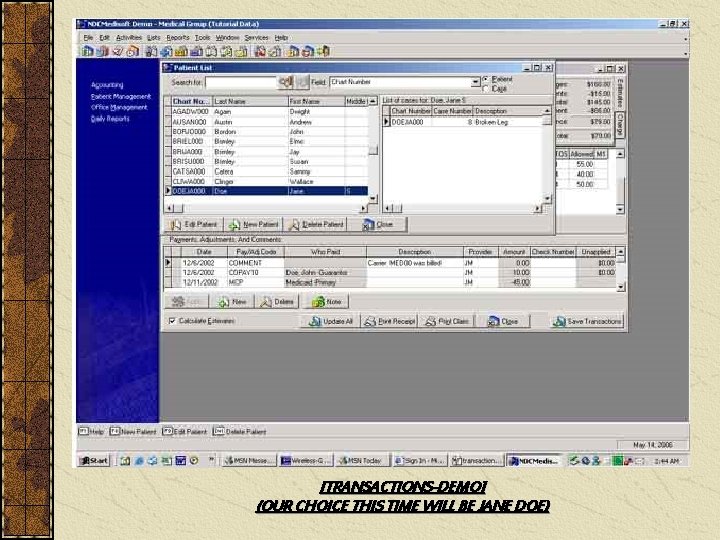Click the Last Name column header
The image size is (720, 540).
250,101
